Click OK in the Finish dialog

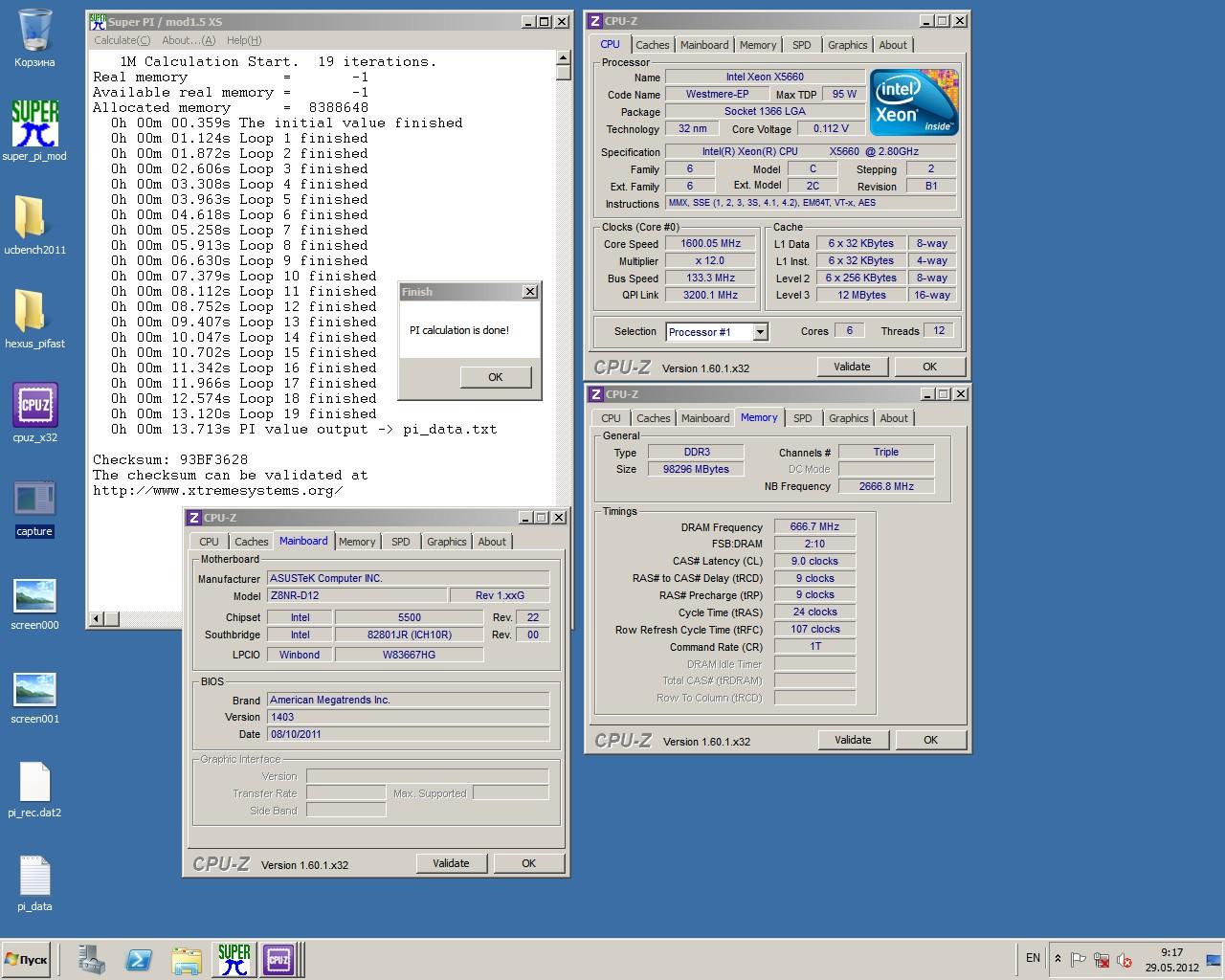click(x=496, y=377)
